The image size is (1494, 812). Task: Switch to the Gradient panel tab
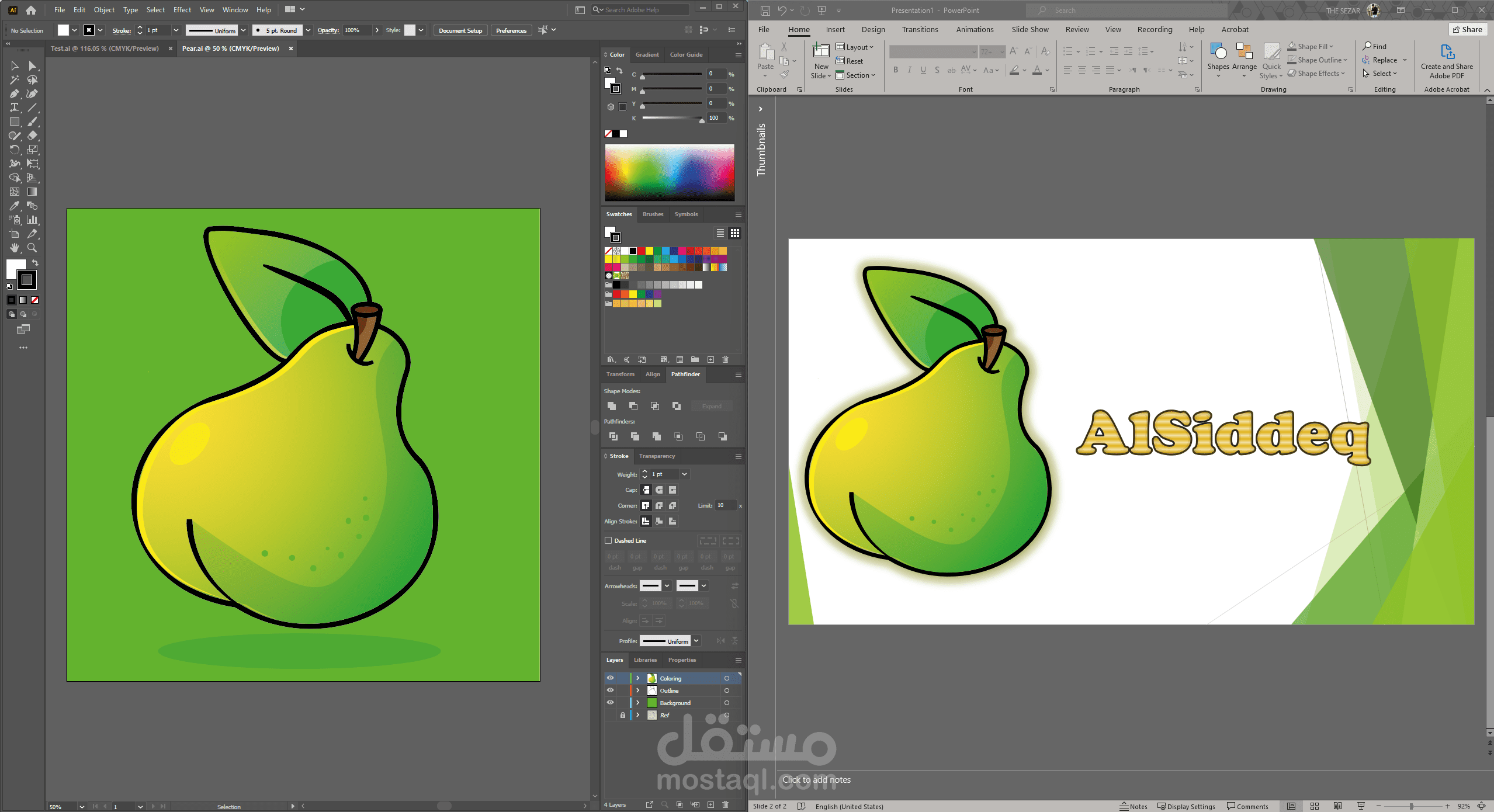[647, 55]
